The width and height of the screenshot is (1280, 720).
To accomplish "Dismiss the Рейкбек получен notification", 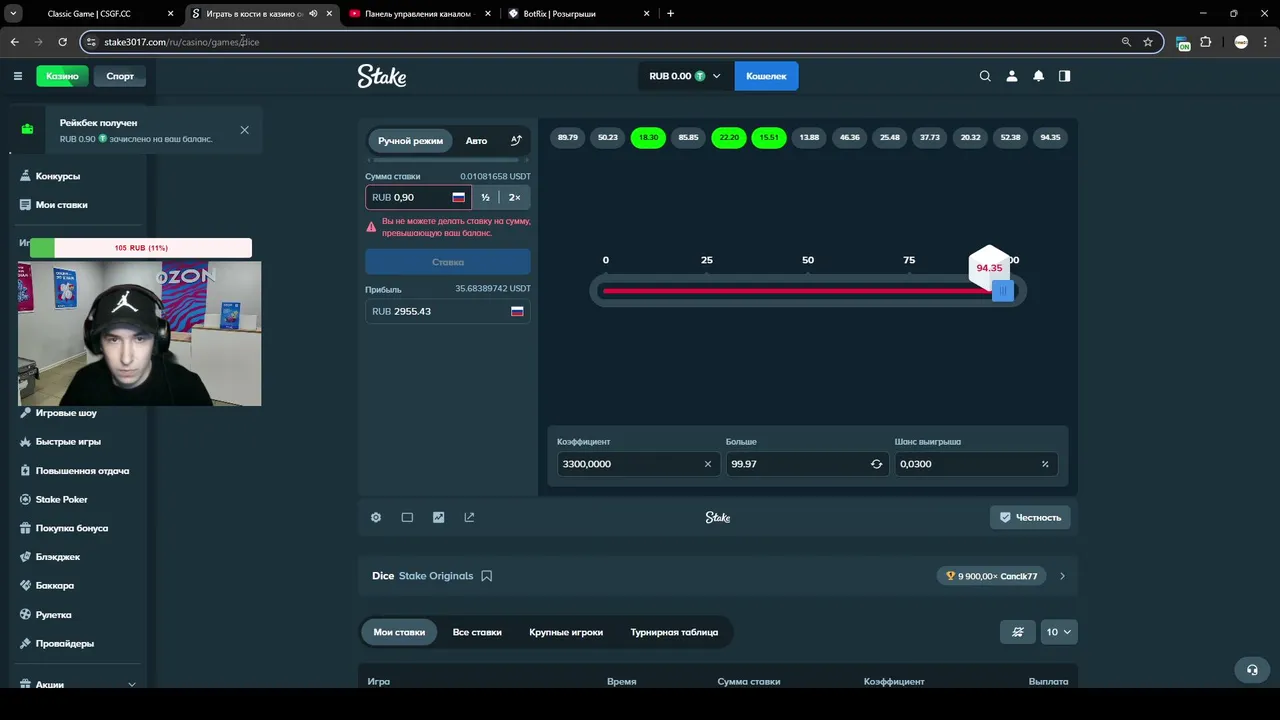I will (245, 130).
